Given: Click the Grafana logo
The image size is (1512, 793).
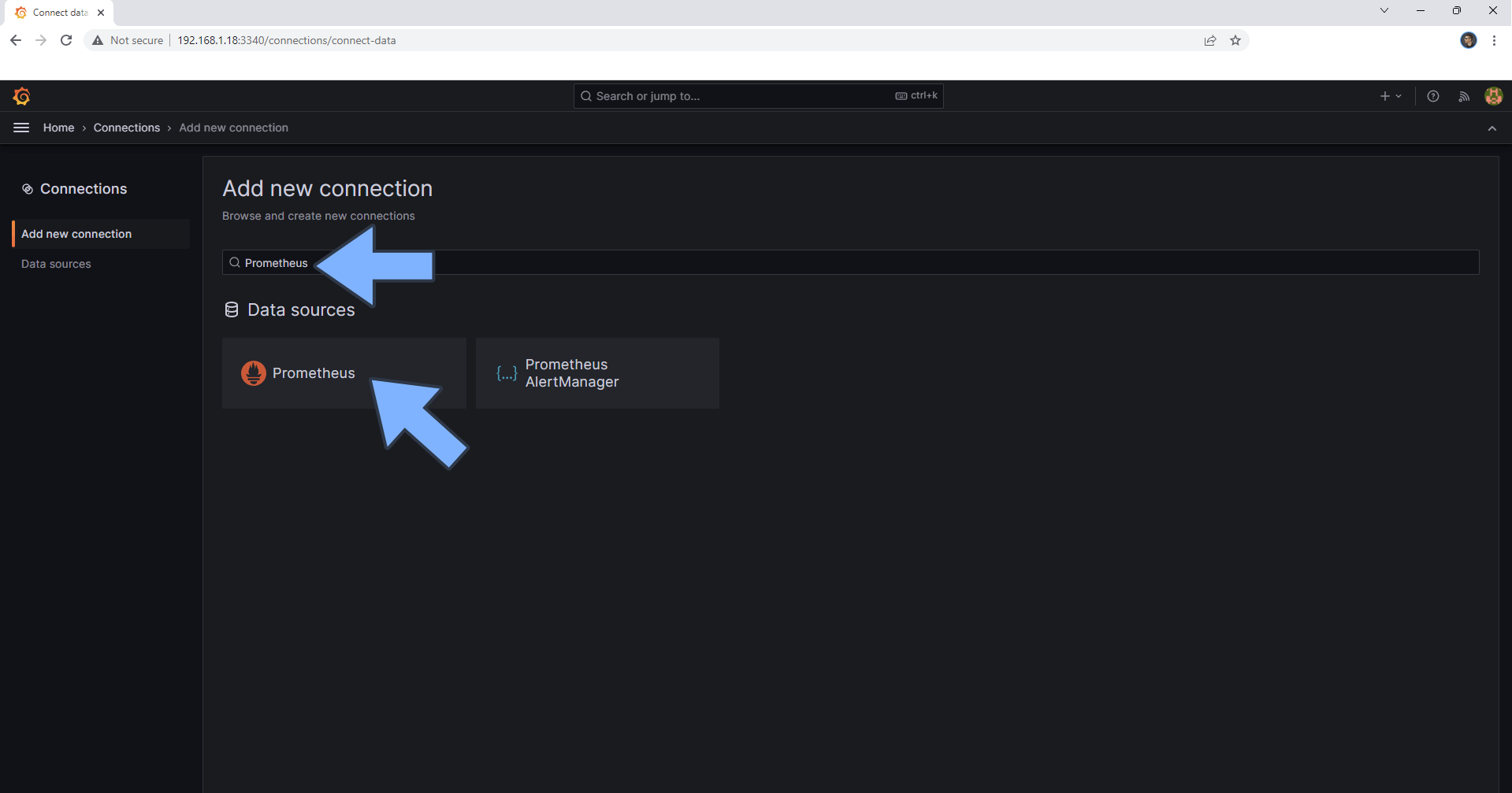Looking at the screenshot, I should (21, 95).
